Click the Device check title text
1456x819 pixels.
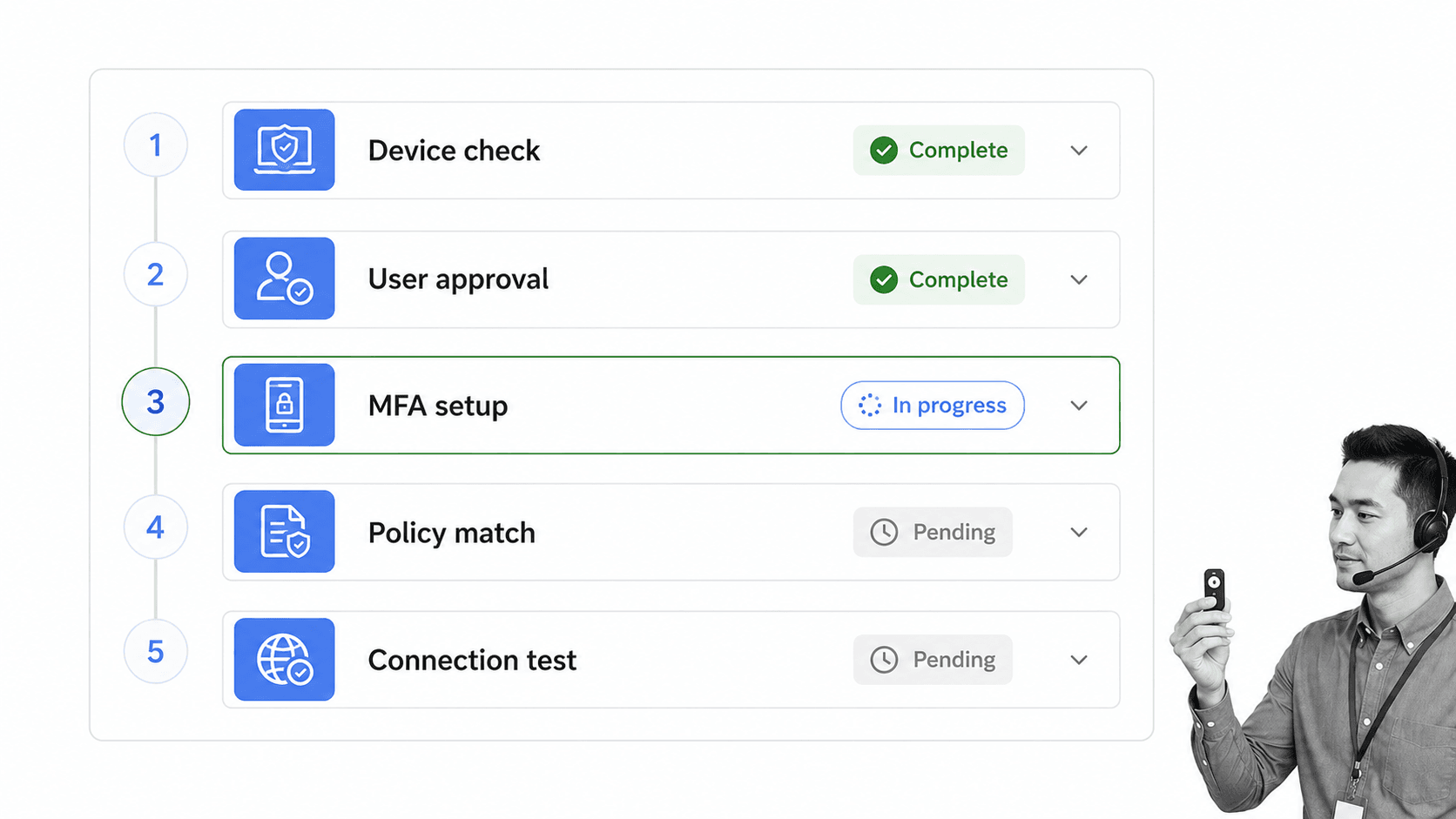(454, 151)
